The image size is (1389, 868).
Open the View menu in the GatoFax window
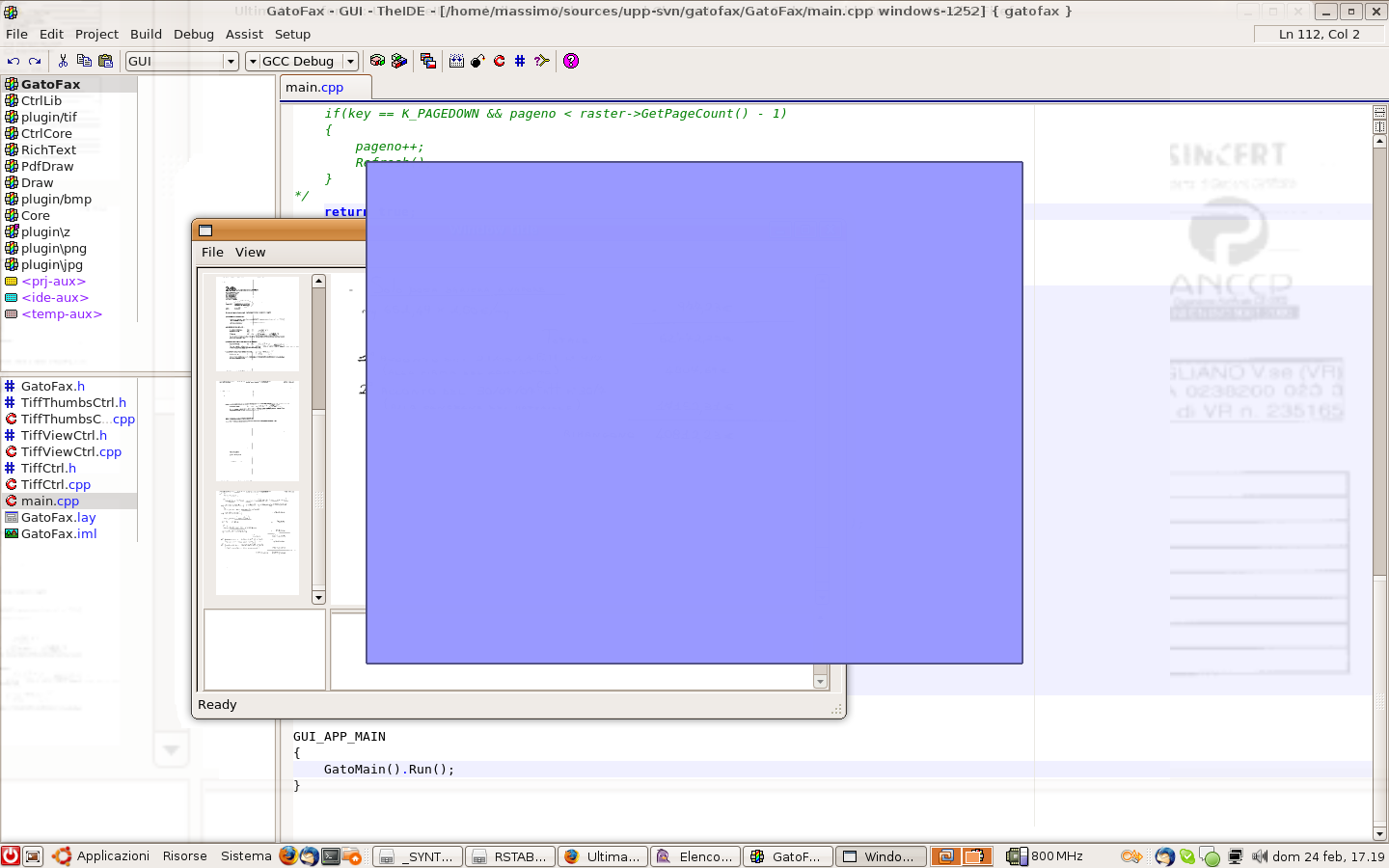pos(250,252)
